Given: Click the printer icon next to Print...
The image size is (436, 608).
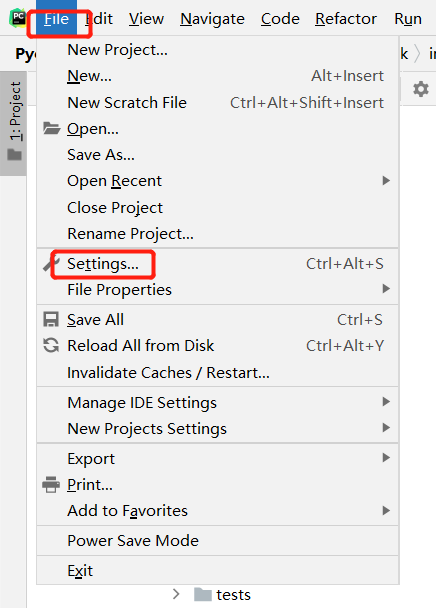Looking at the screenshot, I should (x=51, y=485).
